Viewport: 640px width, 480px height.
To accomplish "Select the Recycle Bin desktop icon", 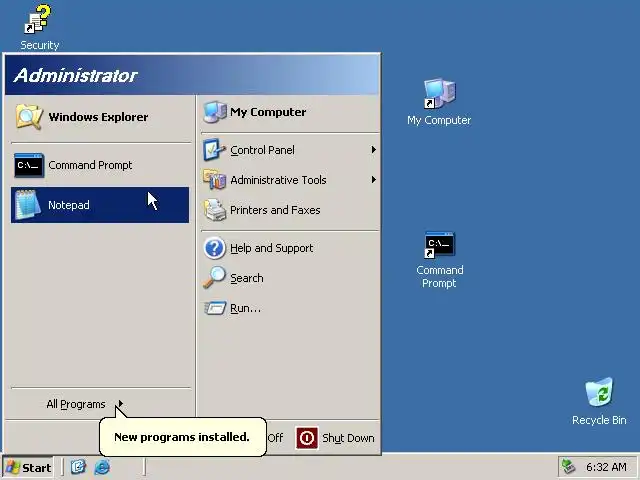I will [x=599, y=393].
